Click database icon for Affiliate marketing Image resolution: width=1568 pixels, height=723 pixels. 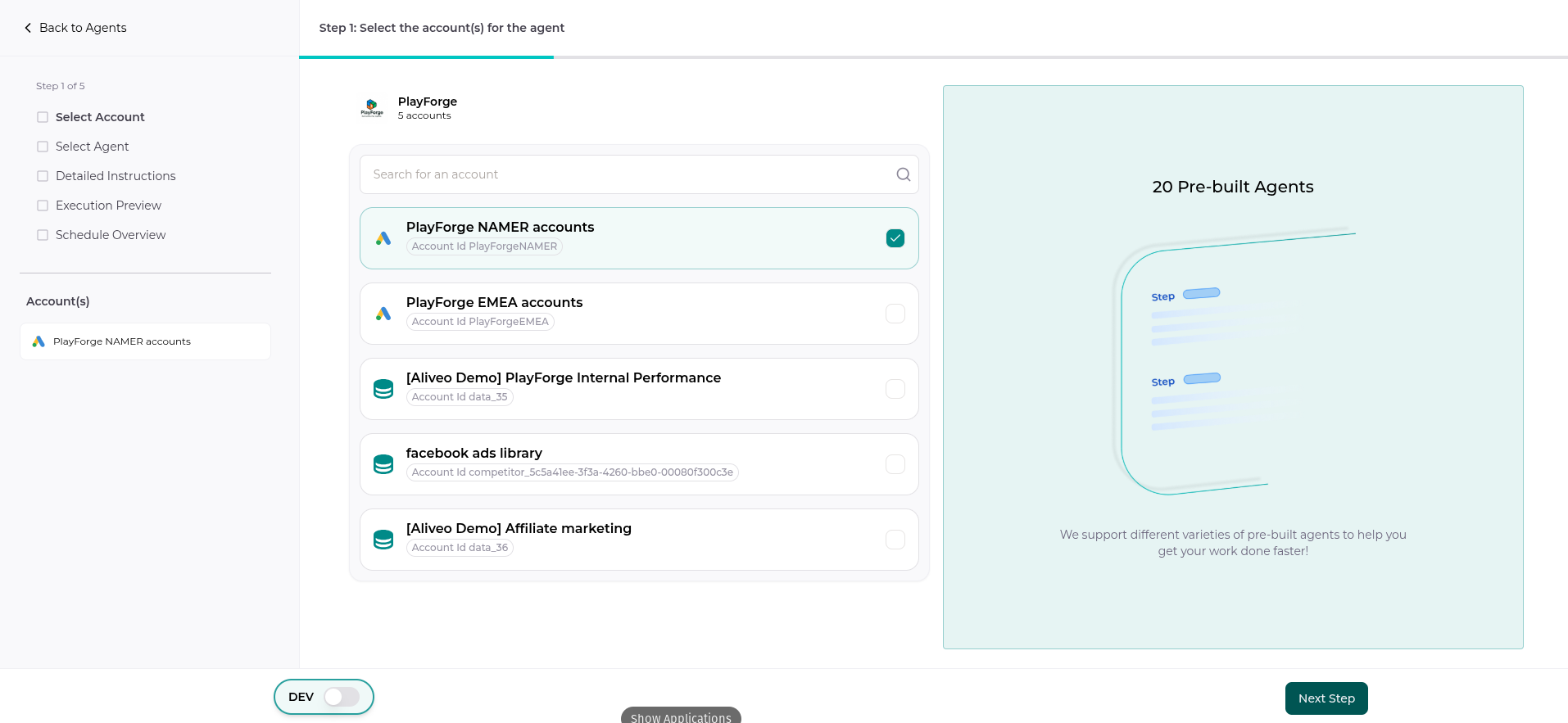383,540
